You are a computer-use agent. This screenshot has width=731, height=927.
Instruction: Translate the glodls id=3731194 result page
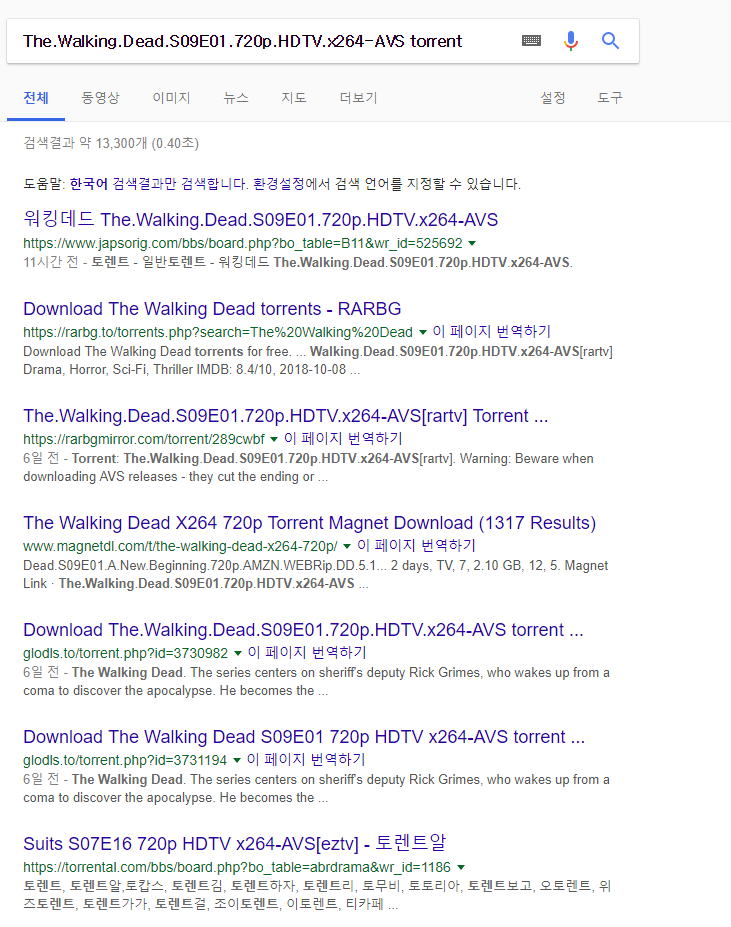(306, 760)
